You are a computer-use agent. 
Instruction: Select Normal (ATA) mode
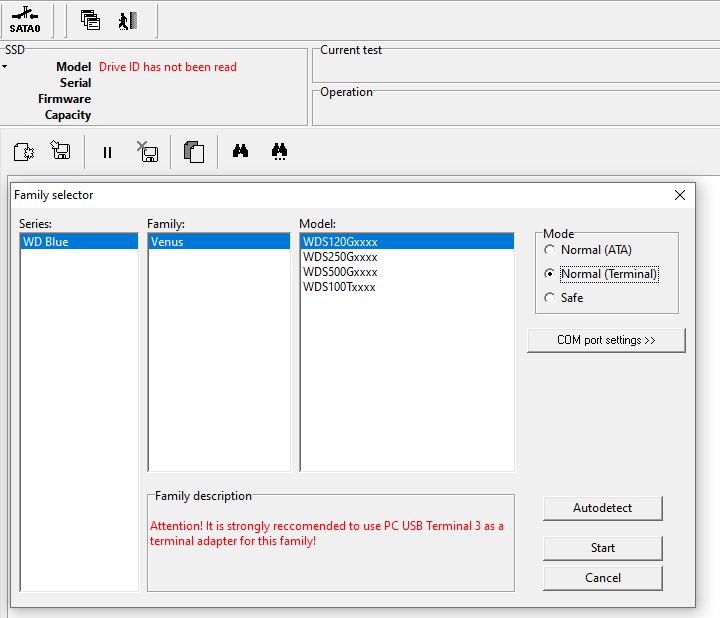click(588, 250)
